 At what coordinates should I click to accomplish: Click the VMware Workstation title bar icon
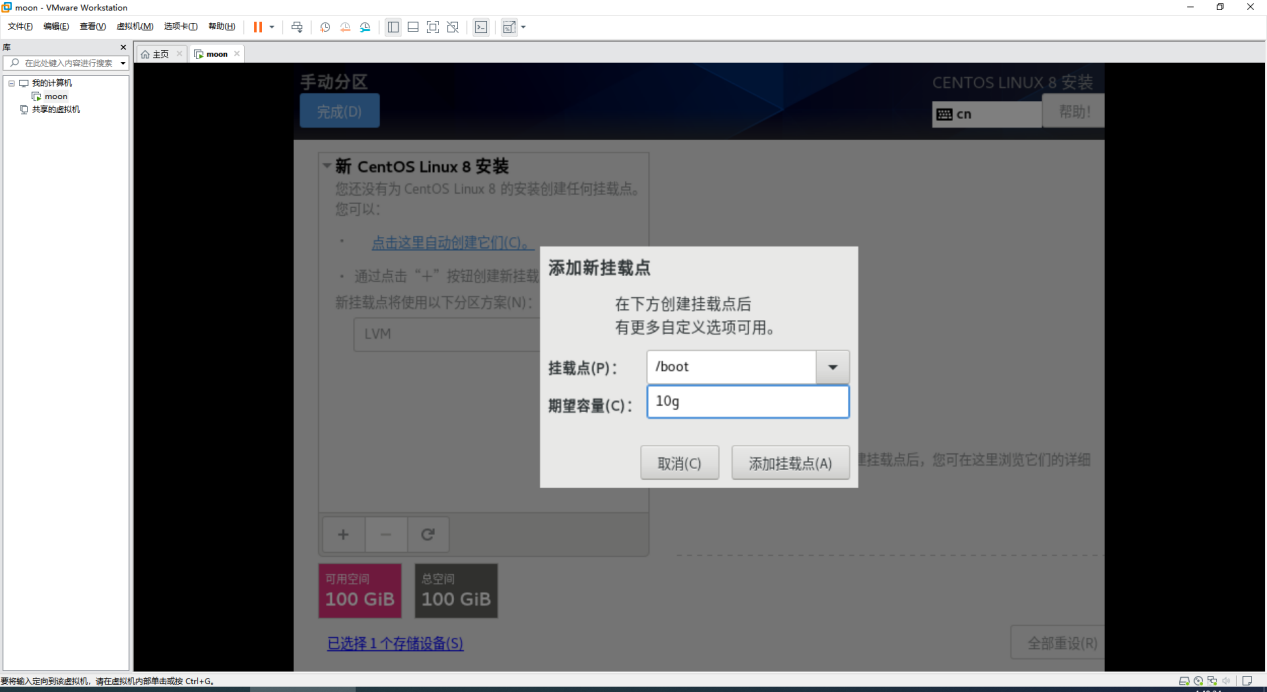tap(7, 7)
